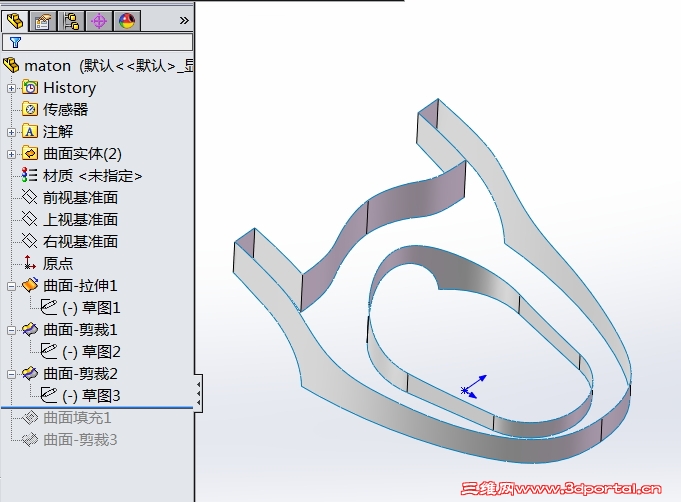Select the 曲面-剪裁2 feature label

coord(80,374)
